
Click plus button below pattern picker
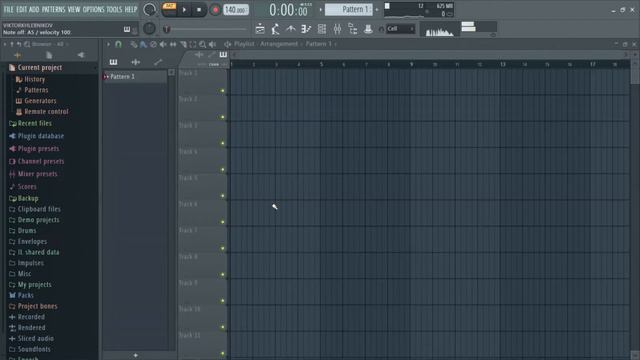click(136, 356)
